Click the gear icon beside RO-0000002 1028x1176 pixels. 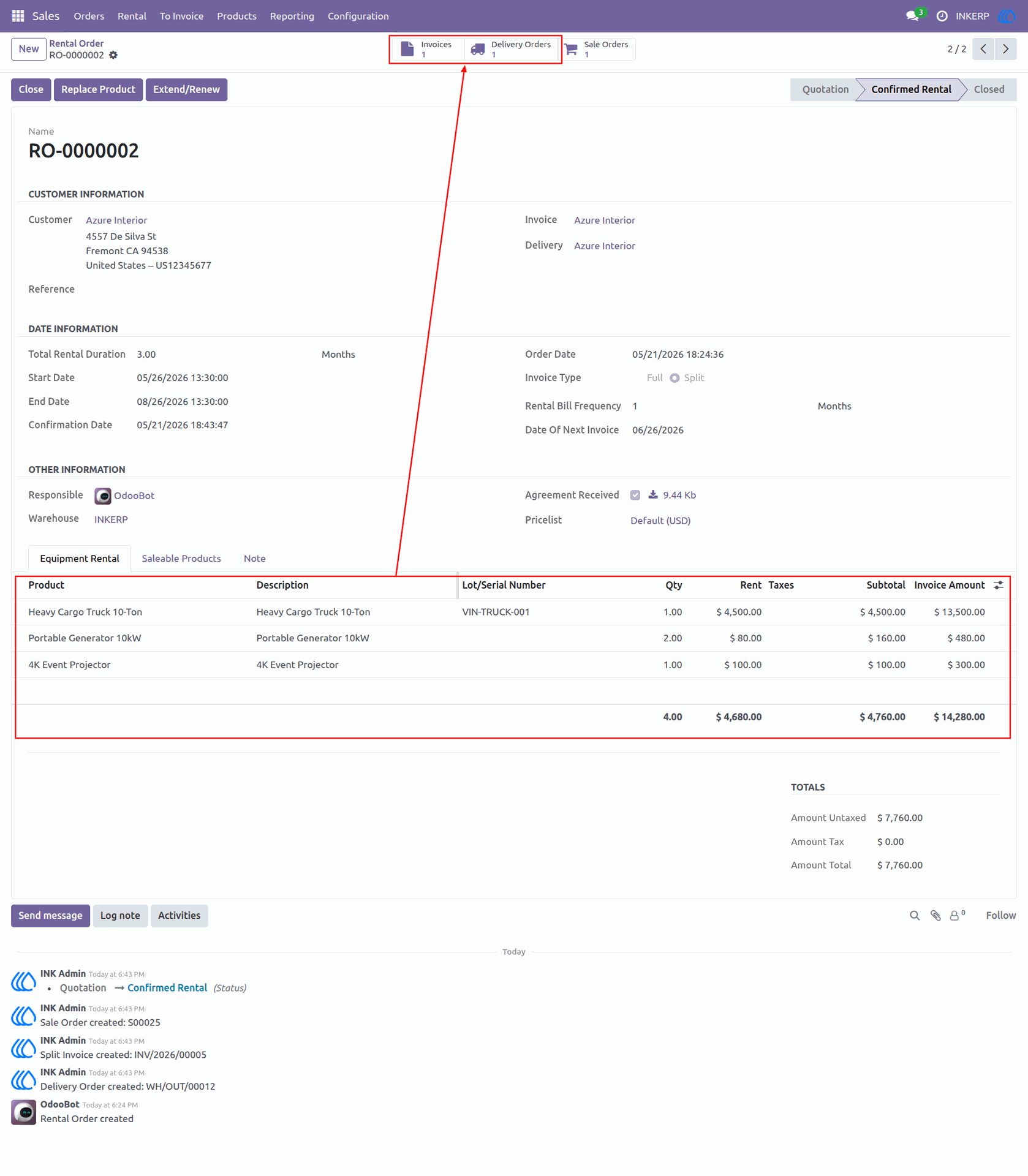[x=113, y=55]
